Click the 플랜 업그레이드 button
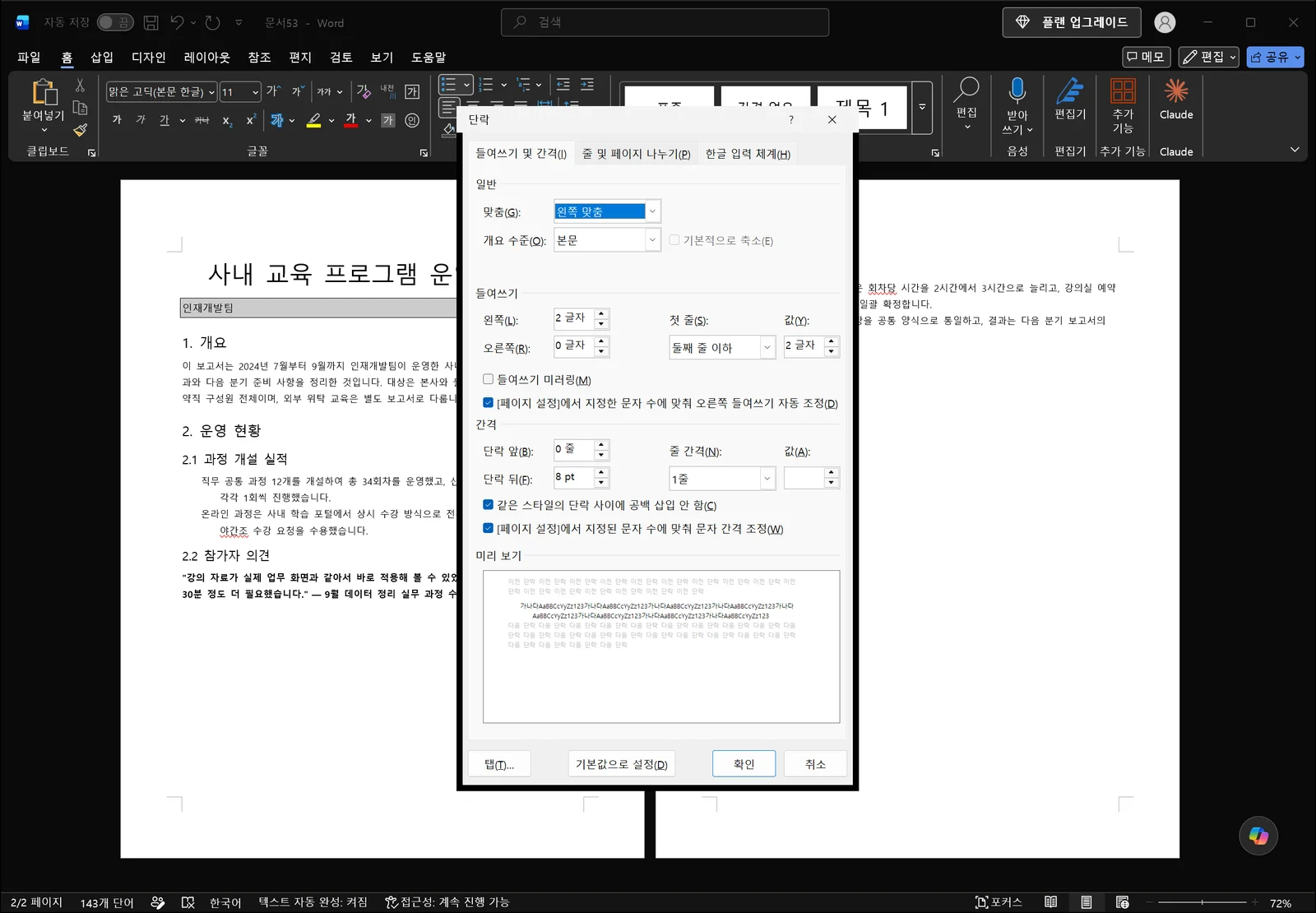This screenshot has height=913, width=1316. tap(1072, 22)
